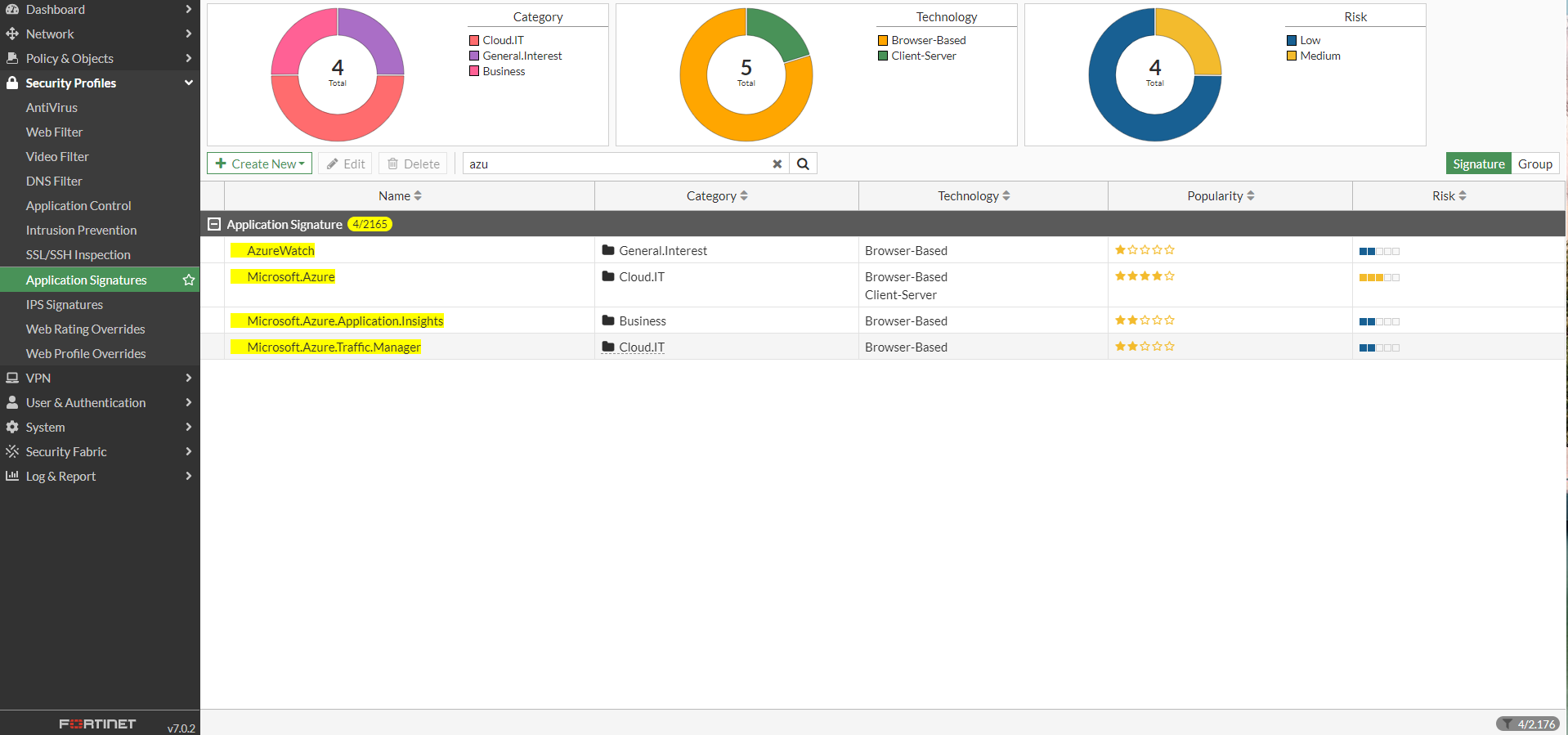Clear the search field with X
1568x735 pixels.
pos(777,164)
